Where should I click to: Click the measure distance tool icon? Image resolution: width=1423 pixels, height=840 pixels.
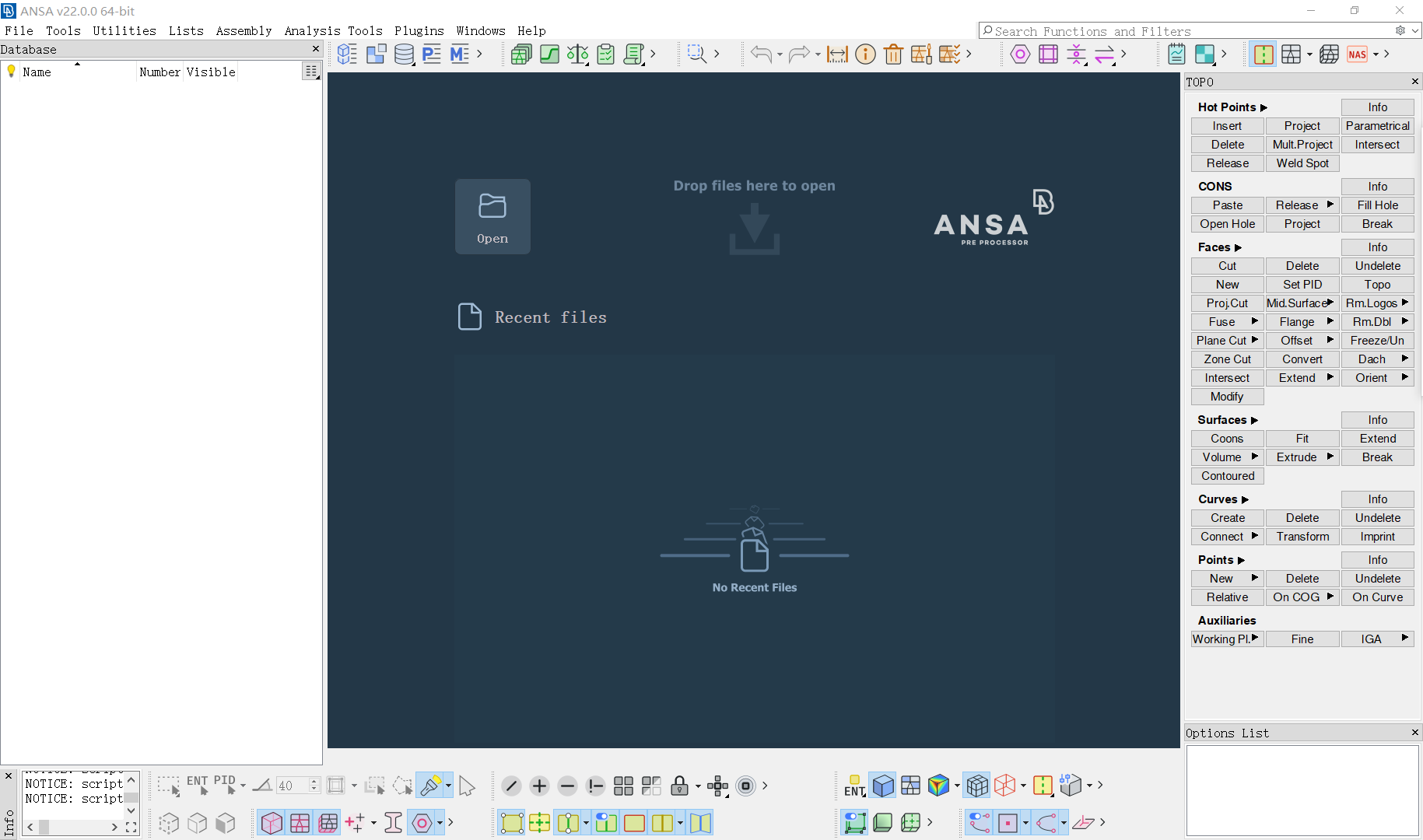[837, 54]
